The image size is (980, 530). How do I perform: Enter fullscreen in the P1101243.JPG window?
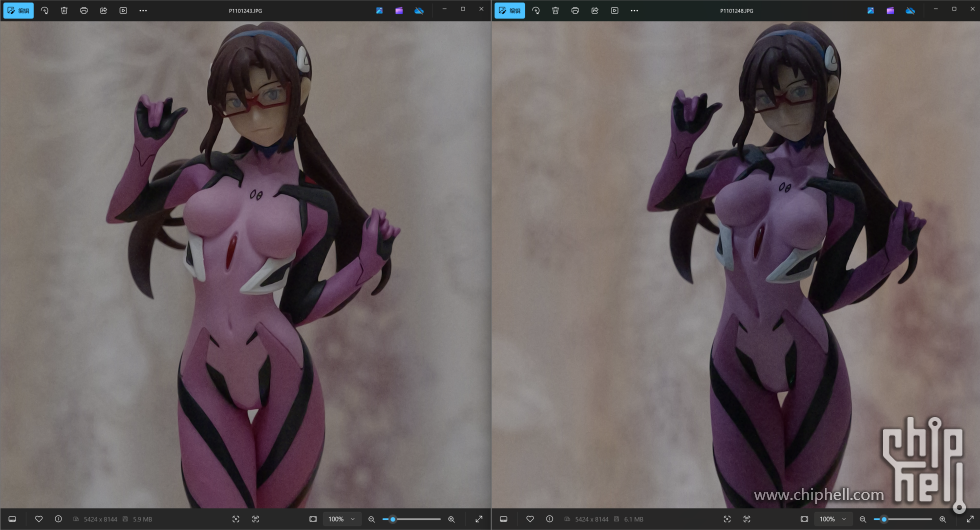(479, 519)
